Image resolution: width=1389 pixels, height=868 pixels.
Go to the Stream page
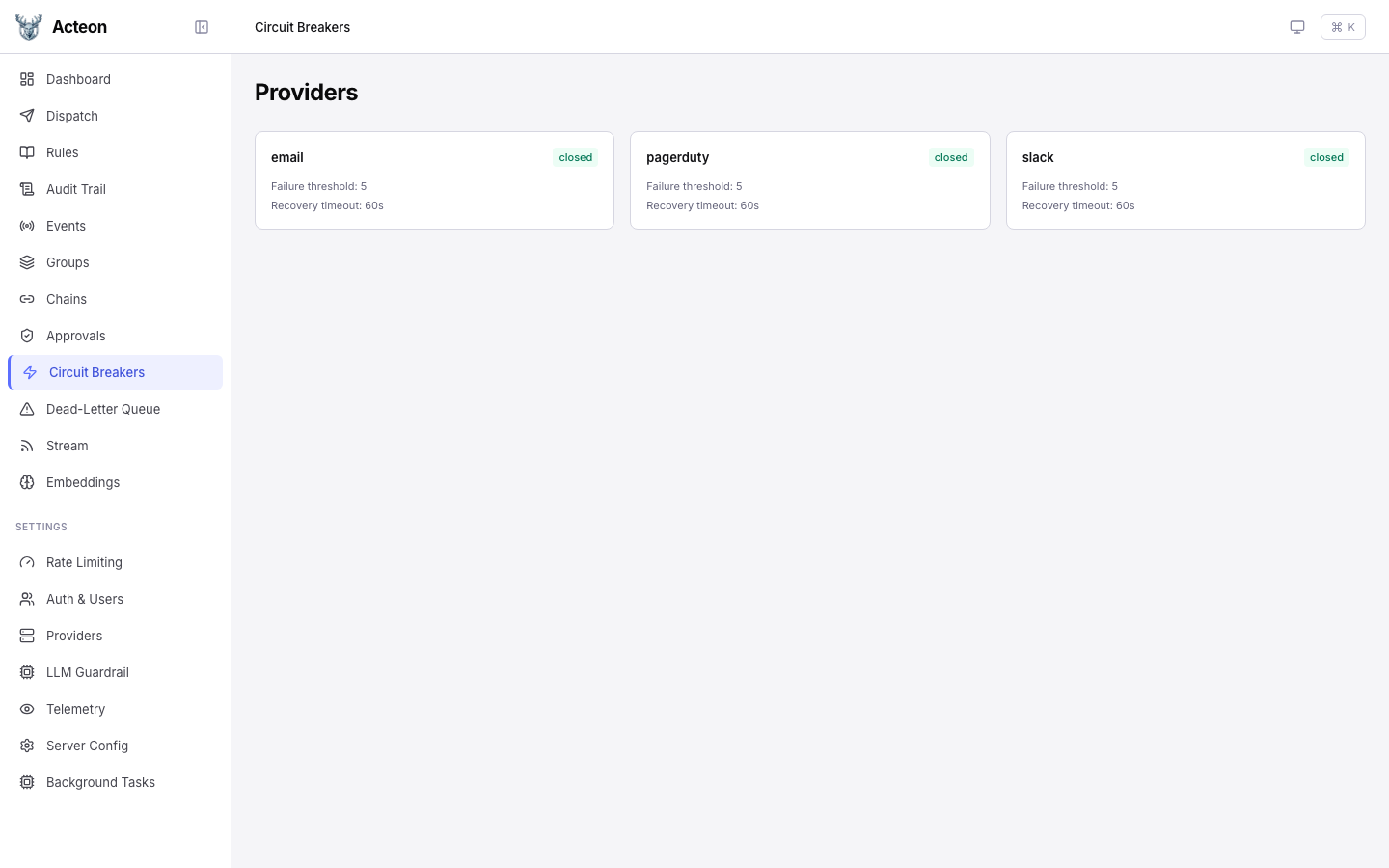68,446
